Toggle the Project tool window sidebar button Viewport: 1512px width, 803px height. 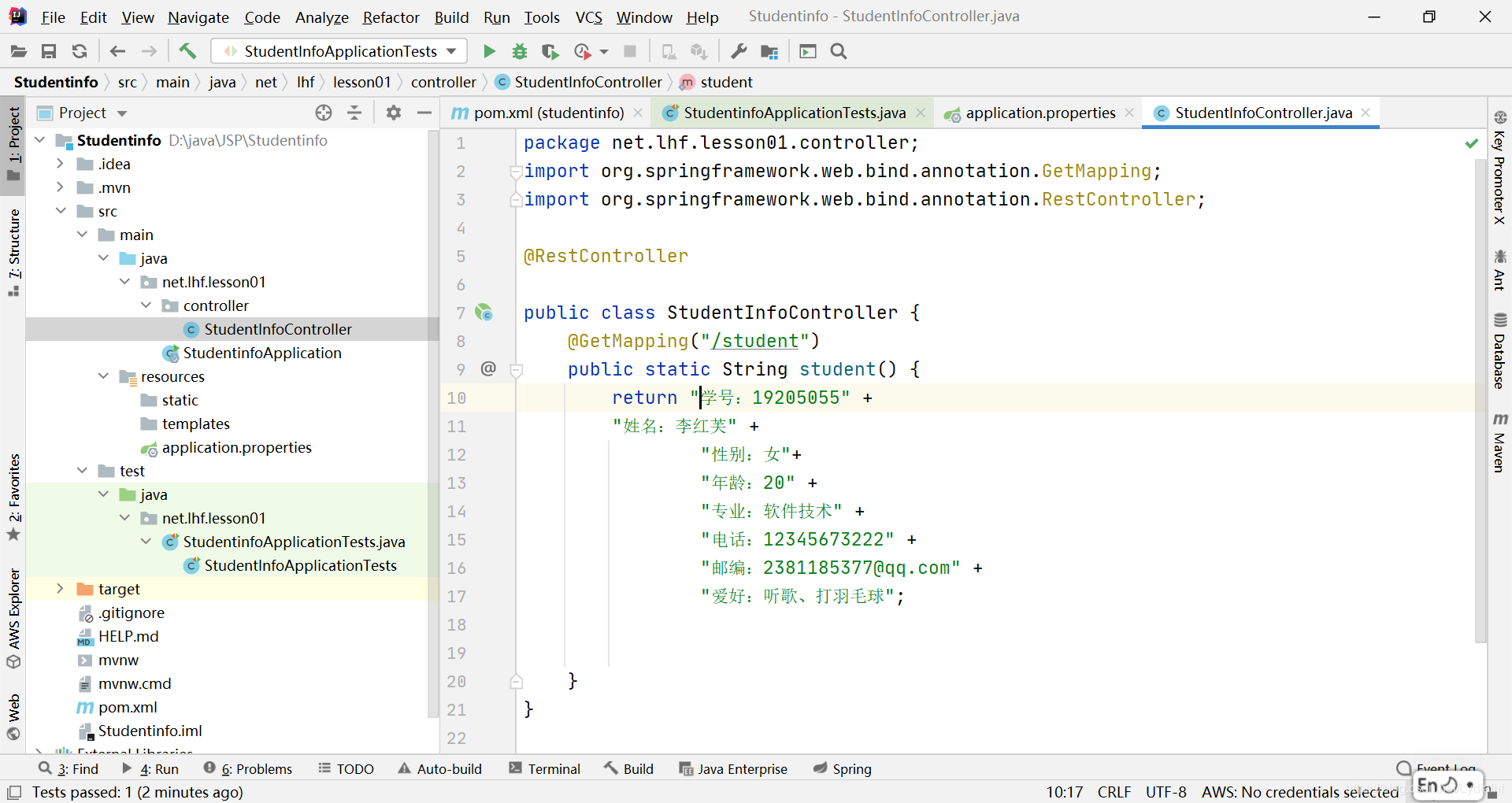[13, 143]
